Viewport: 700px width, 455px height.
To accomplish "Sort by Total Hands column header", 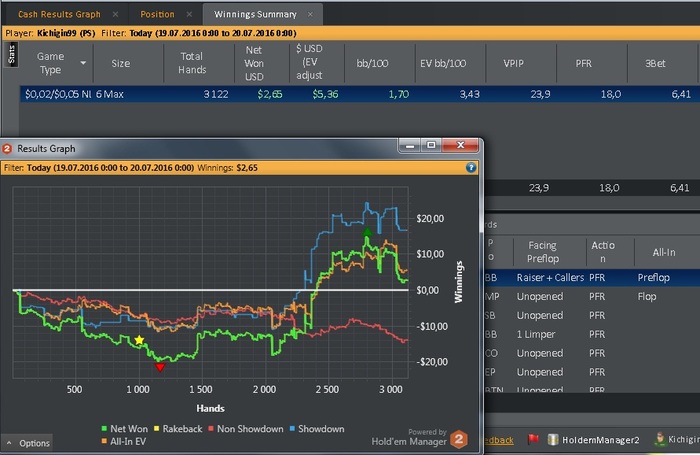I will pyautogui.click(x=192, y=63).
